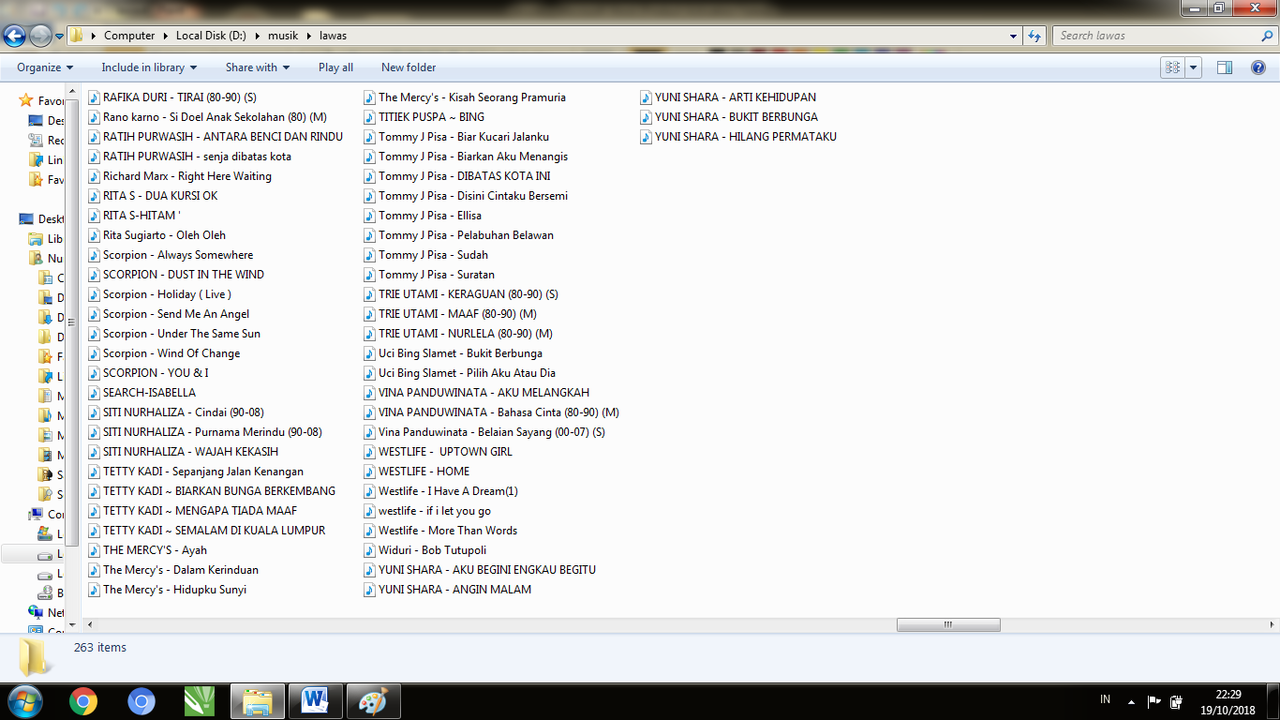Select Local Disk (D:) in the breadcrumb
This screenshot has width=1280, height=720.
point(211,36)
